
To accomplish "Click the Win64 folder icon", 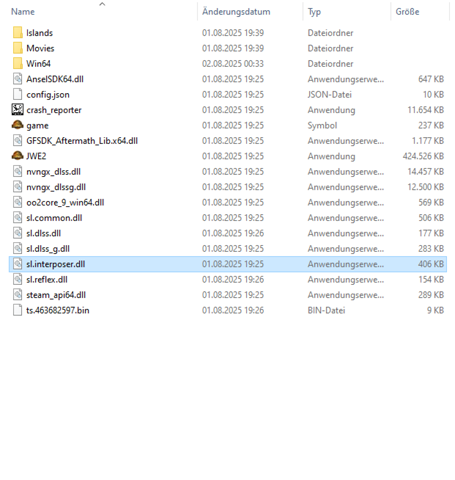I will click(x=18, y=63).
